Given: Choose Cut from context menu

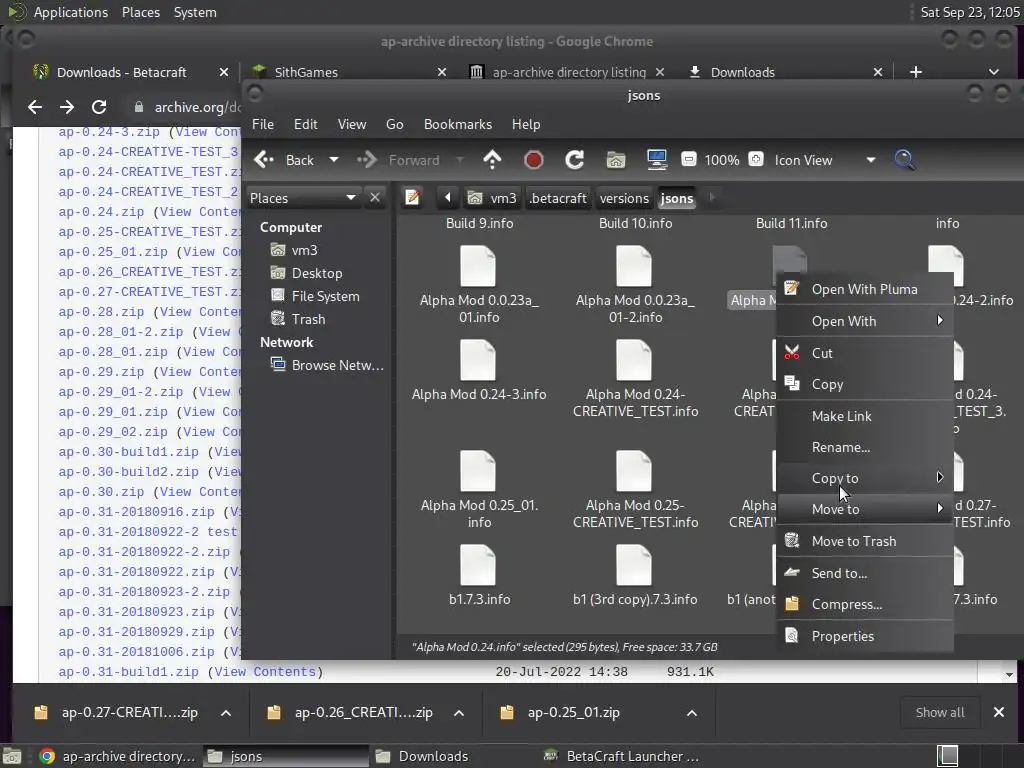Looking at the screenshot, I should 865,353.
